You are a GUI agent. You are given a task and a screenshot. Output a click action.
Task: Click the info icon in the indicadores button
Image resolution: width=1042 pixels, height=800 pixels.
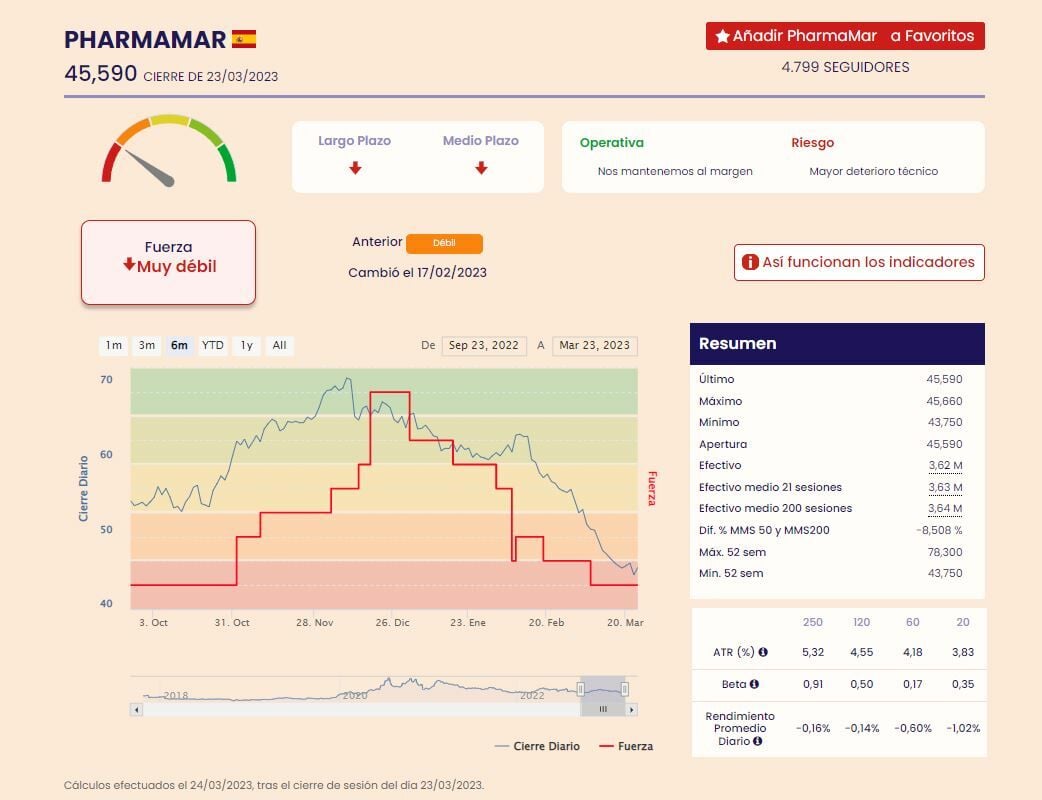750,262
